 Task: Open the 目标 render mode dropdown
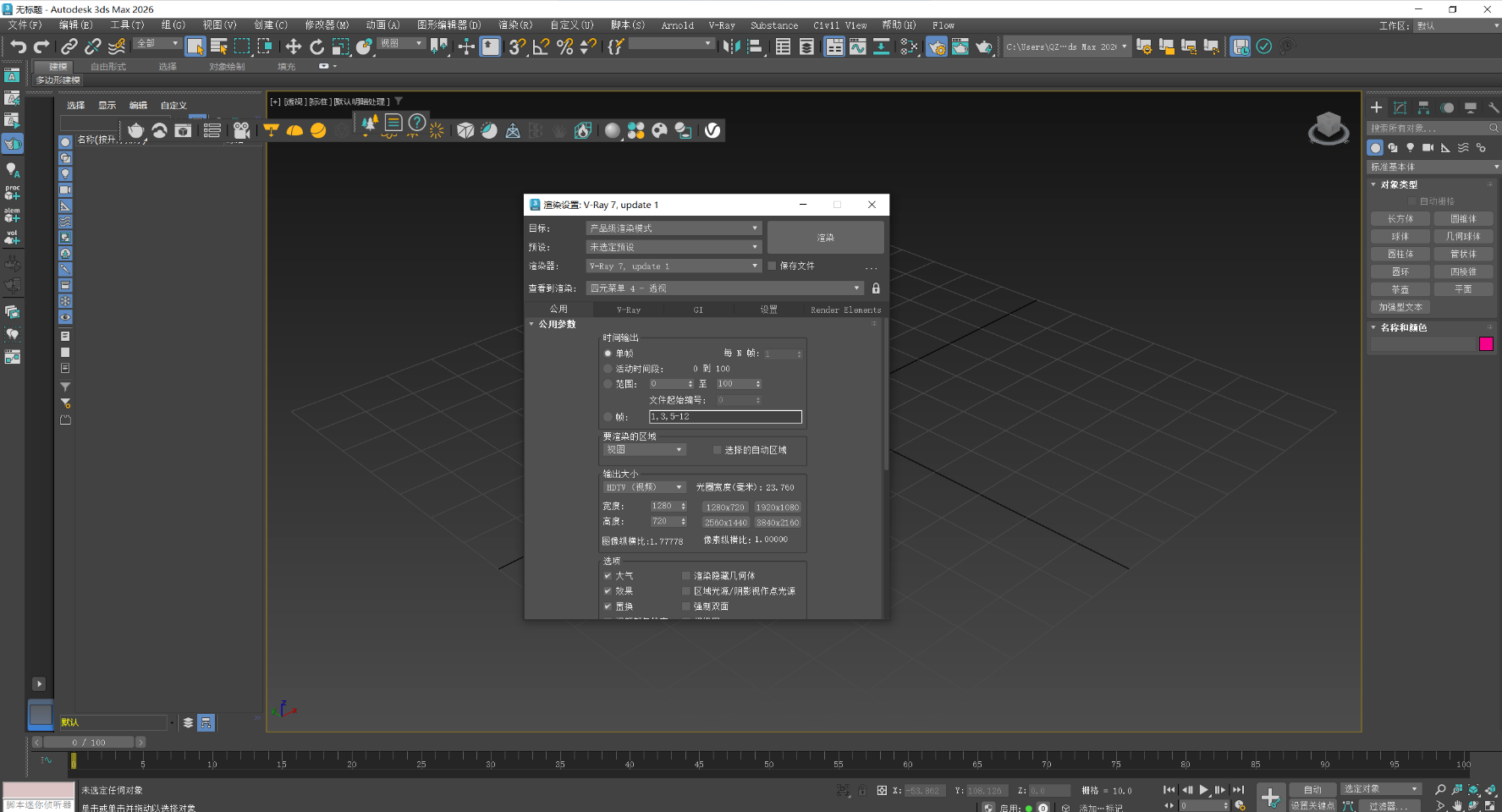674,228
